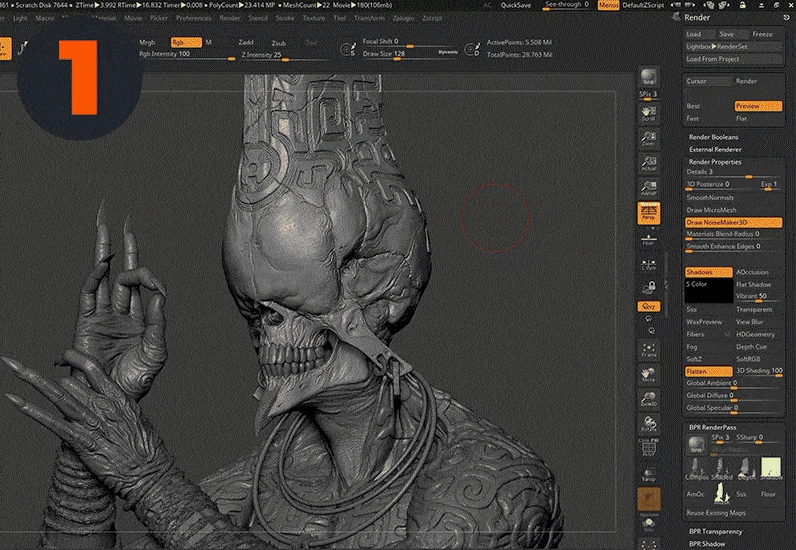Click the Composite render pass thumbnail

[x=695, y=468]
